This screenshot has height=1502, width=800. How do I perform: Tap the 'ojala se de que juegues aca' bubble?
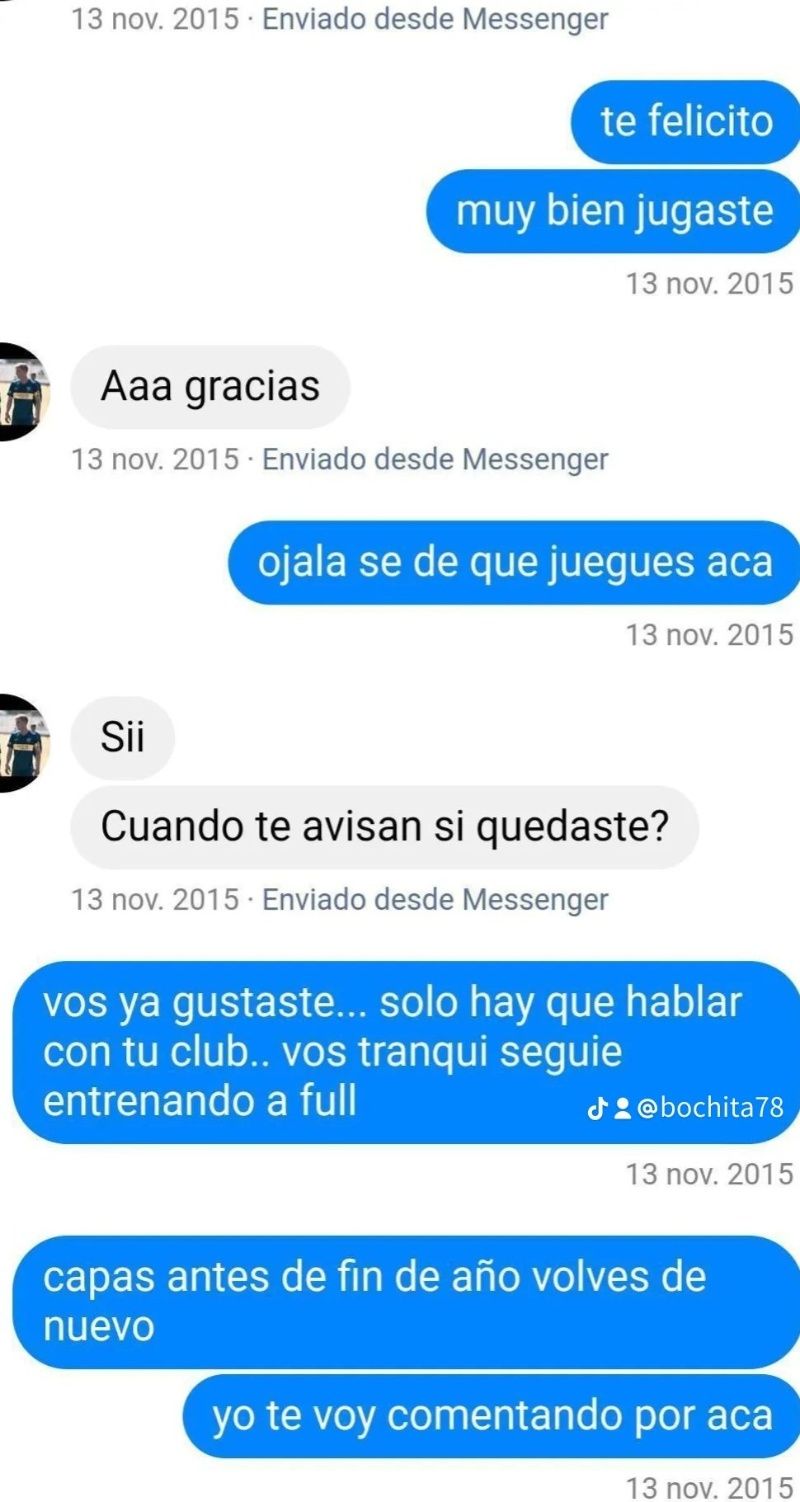coord(515,562)
